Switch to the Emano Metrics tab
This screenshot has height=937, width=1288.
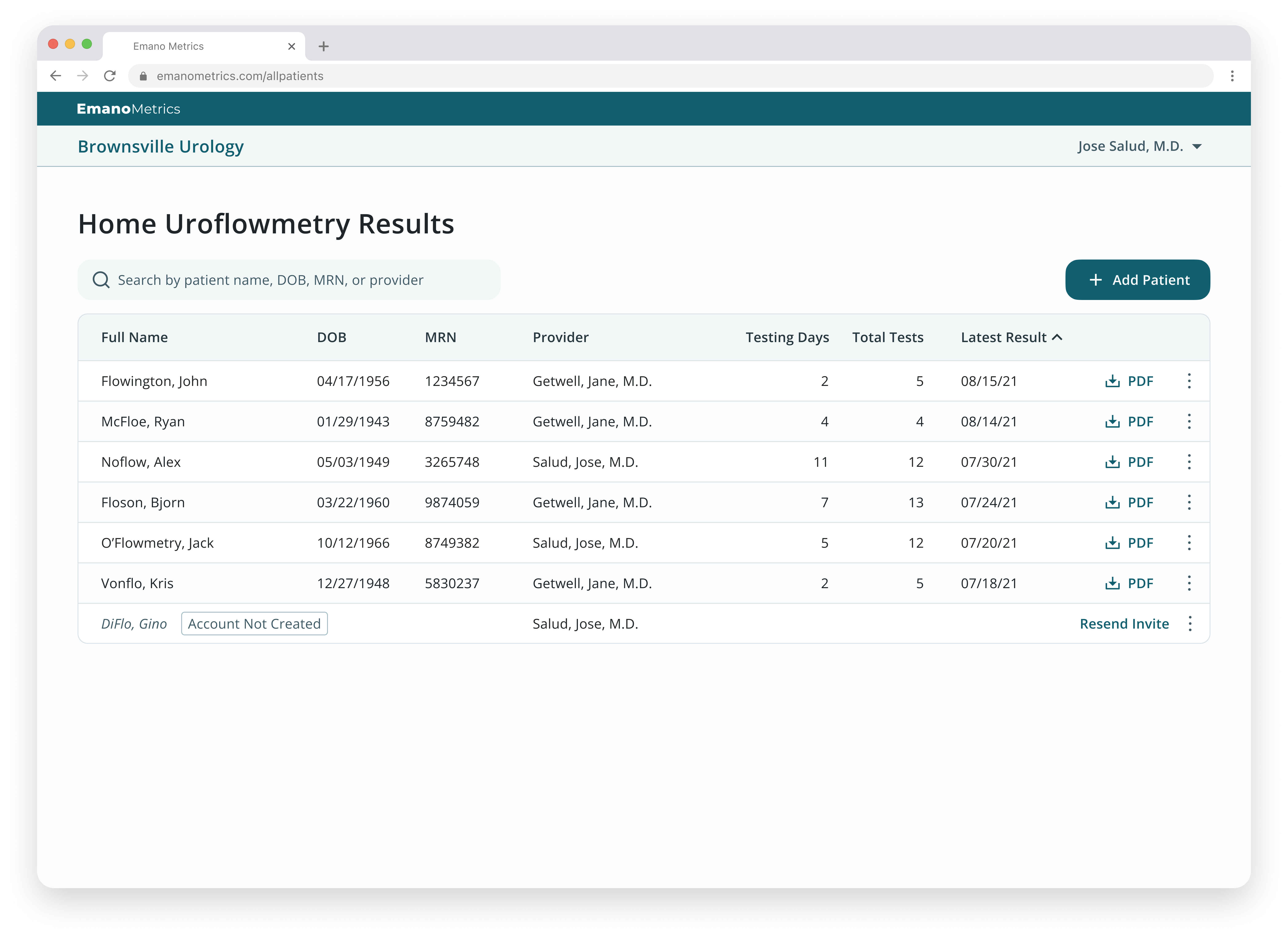coord(203,47)
